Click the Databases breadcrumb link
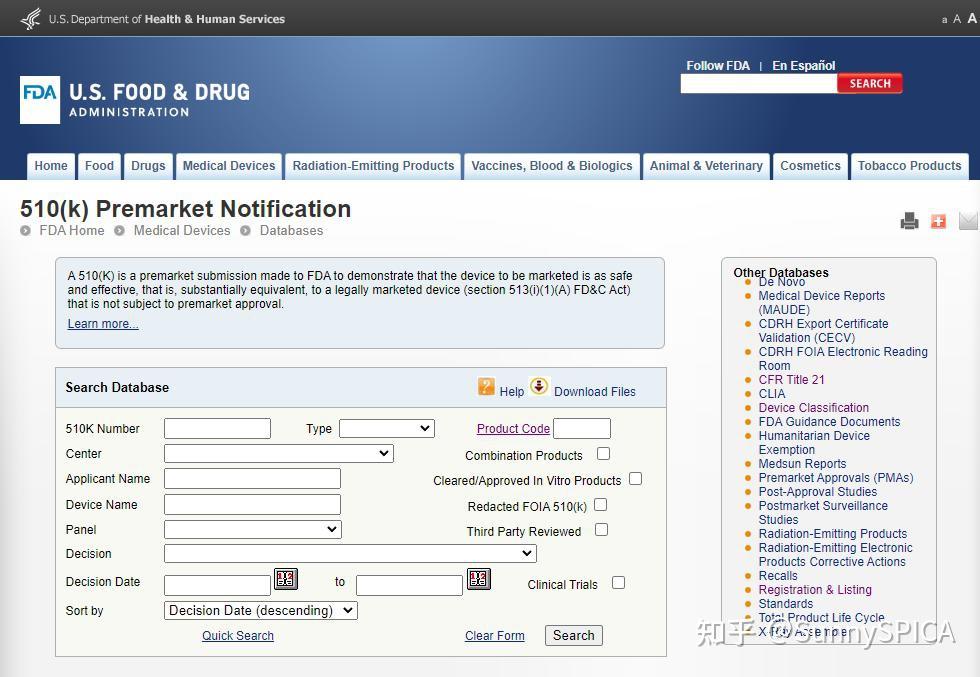 click(x=291, y=231)
